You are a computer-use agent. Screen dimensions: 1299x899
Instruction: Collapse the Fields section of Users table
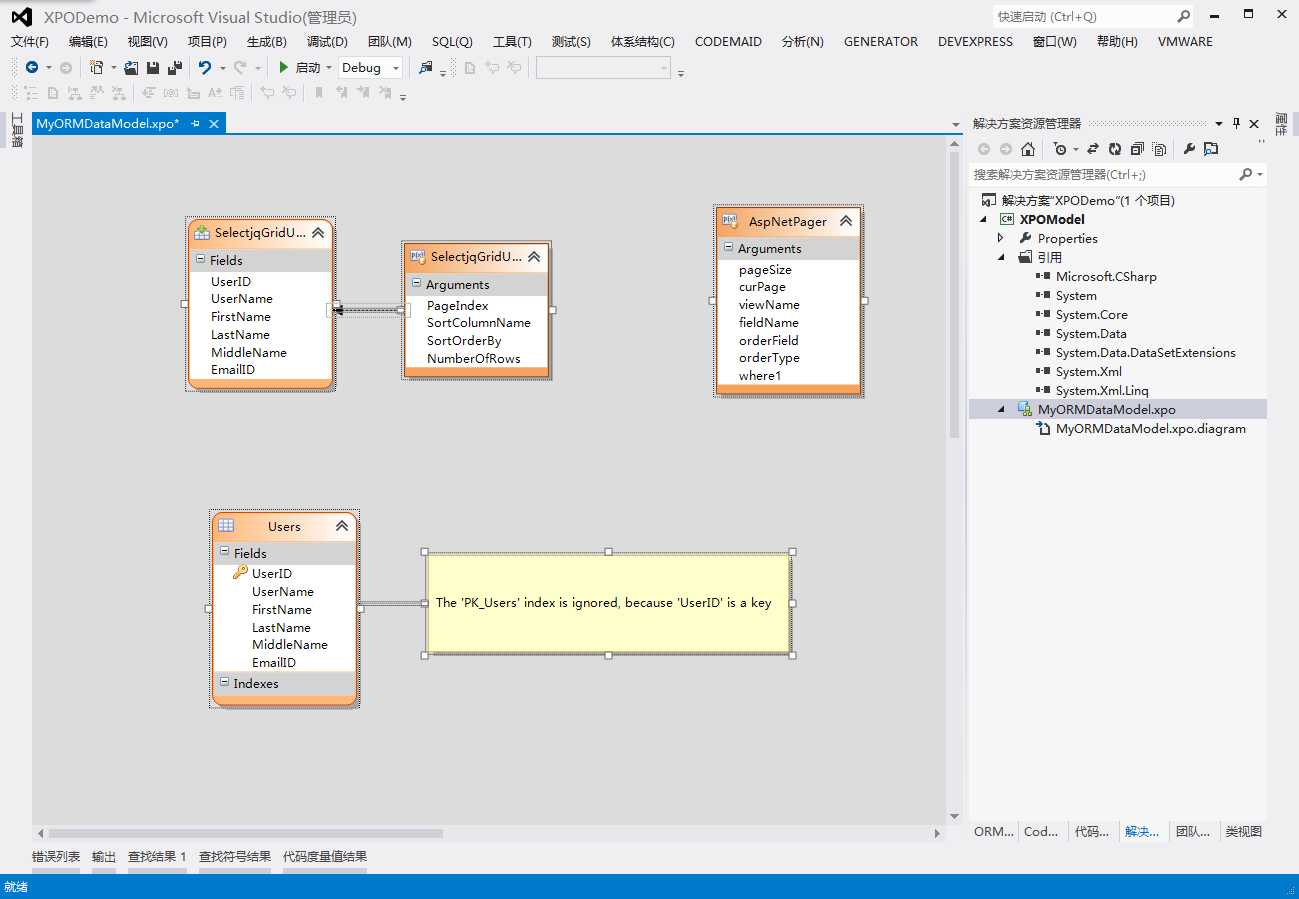(224, 552)
